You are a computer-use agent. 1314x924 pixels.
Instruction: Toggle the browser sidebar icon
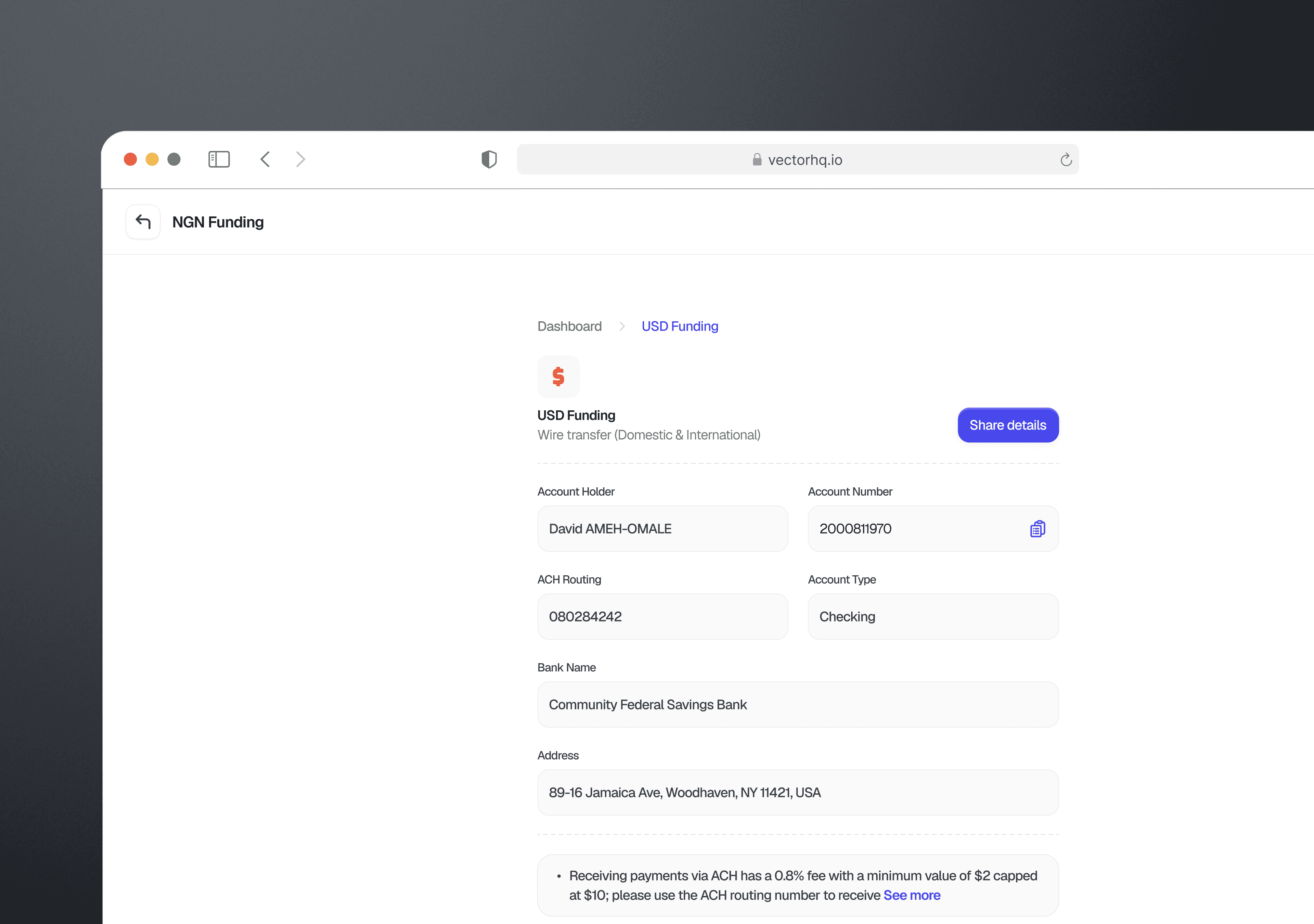click(x=219, y=159)
